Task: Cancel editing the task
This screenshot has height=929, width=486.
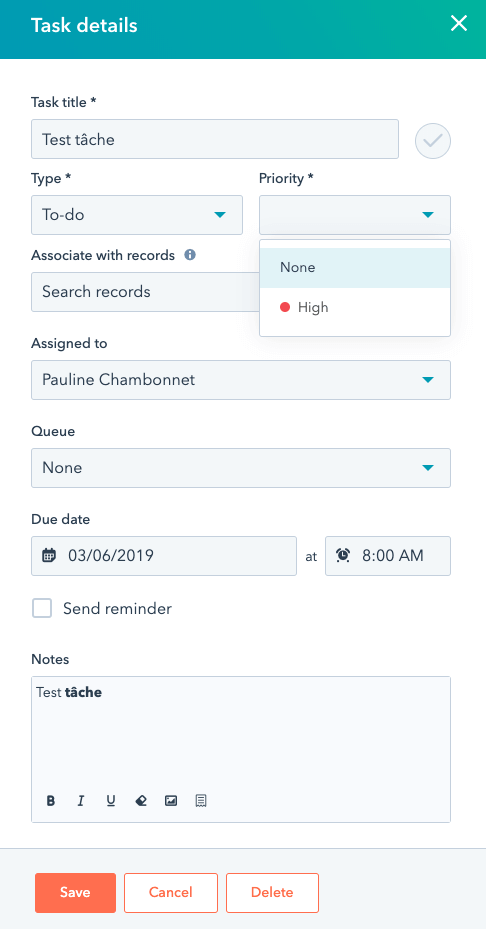Action: tap(171, 893)
